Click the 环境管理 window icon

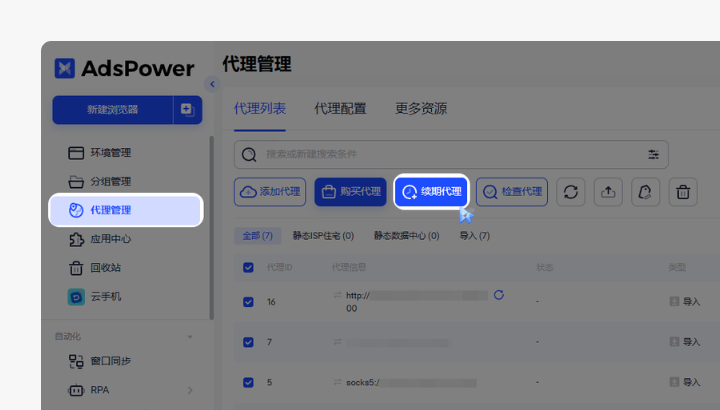tap(76, 153)
